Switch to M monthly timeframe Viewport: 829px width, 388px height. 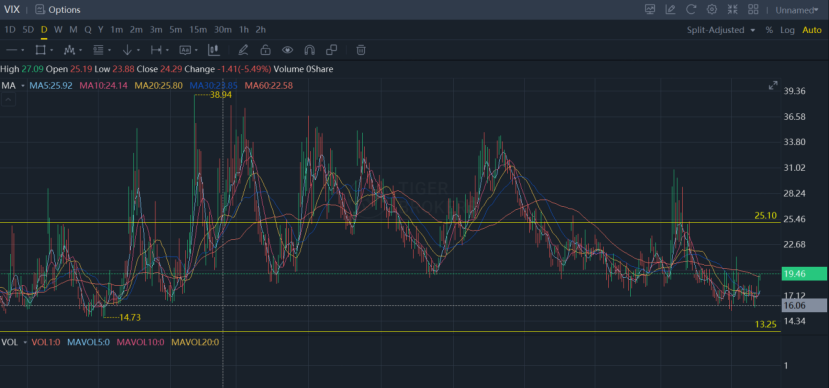[73, 30]
